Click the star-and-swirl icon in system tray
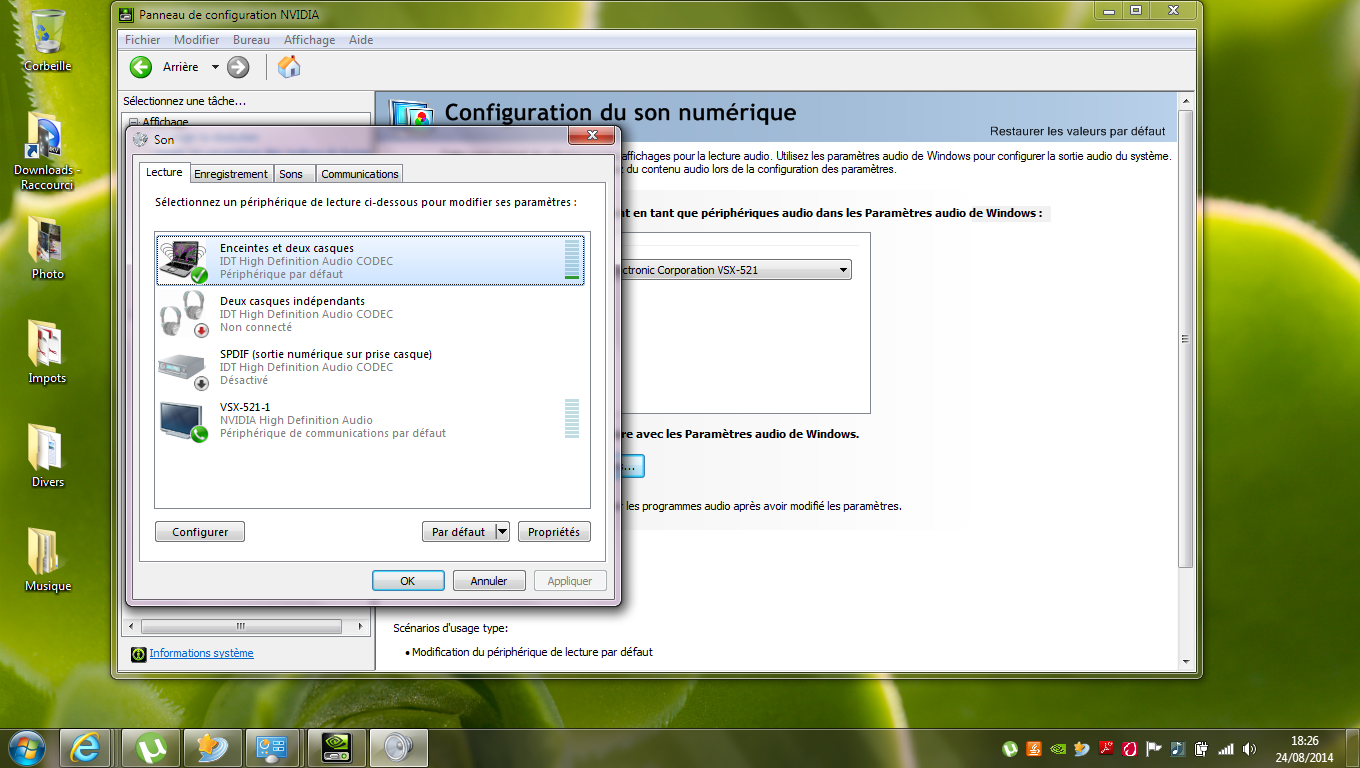Viewport: 1360px width, 768px height. click(x=1082, y=748)
